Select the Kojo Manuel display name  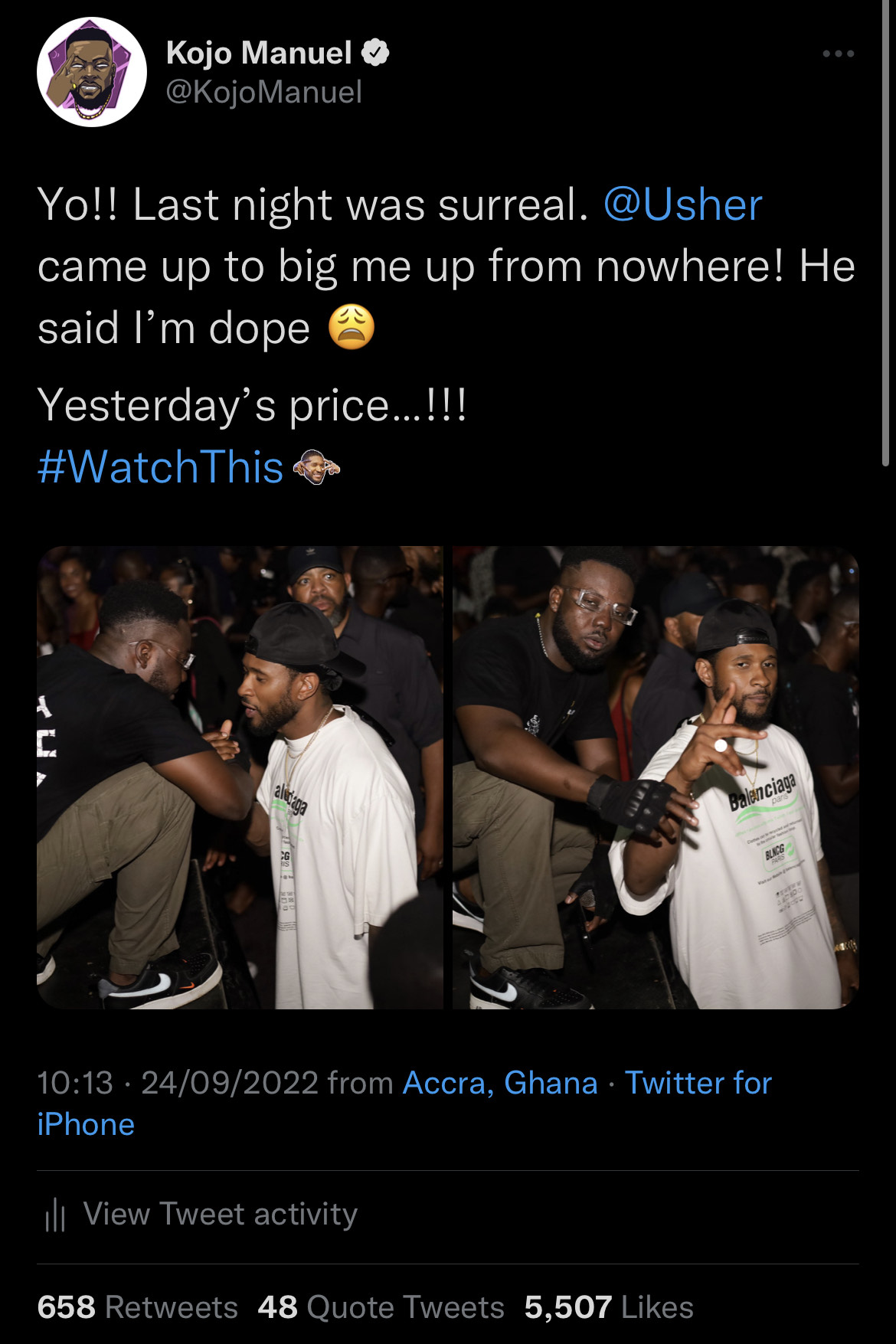click(259, 53)
